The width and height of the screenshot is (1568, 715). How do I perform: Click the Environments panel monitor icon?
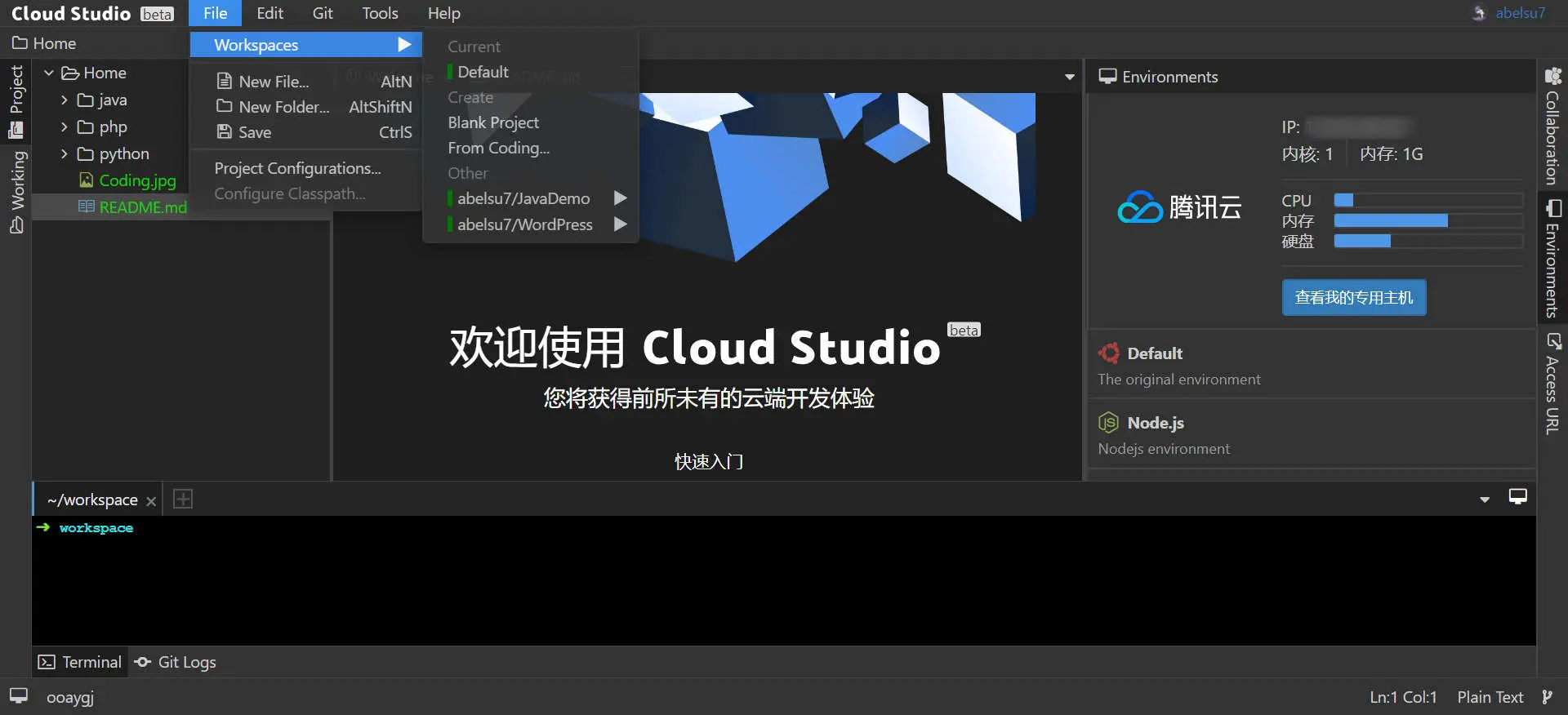pos(1107,76)
